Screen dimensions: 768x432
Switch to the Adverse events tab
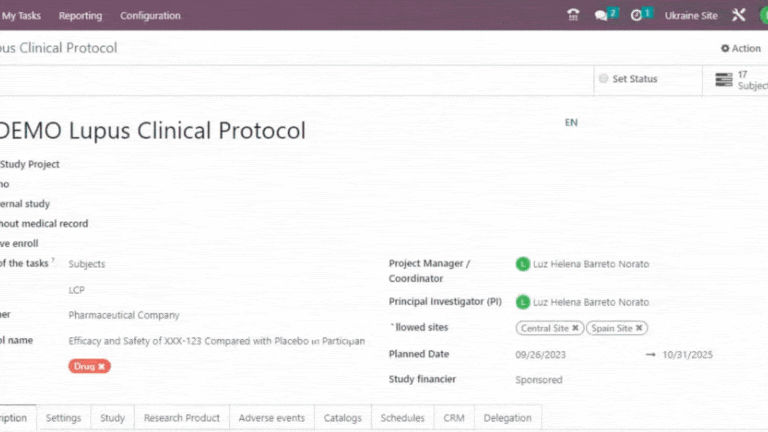pyautogui.click(x=271, y=418)
